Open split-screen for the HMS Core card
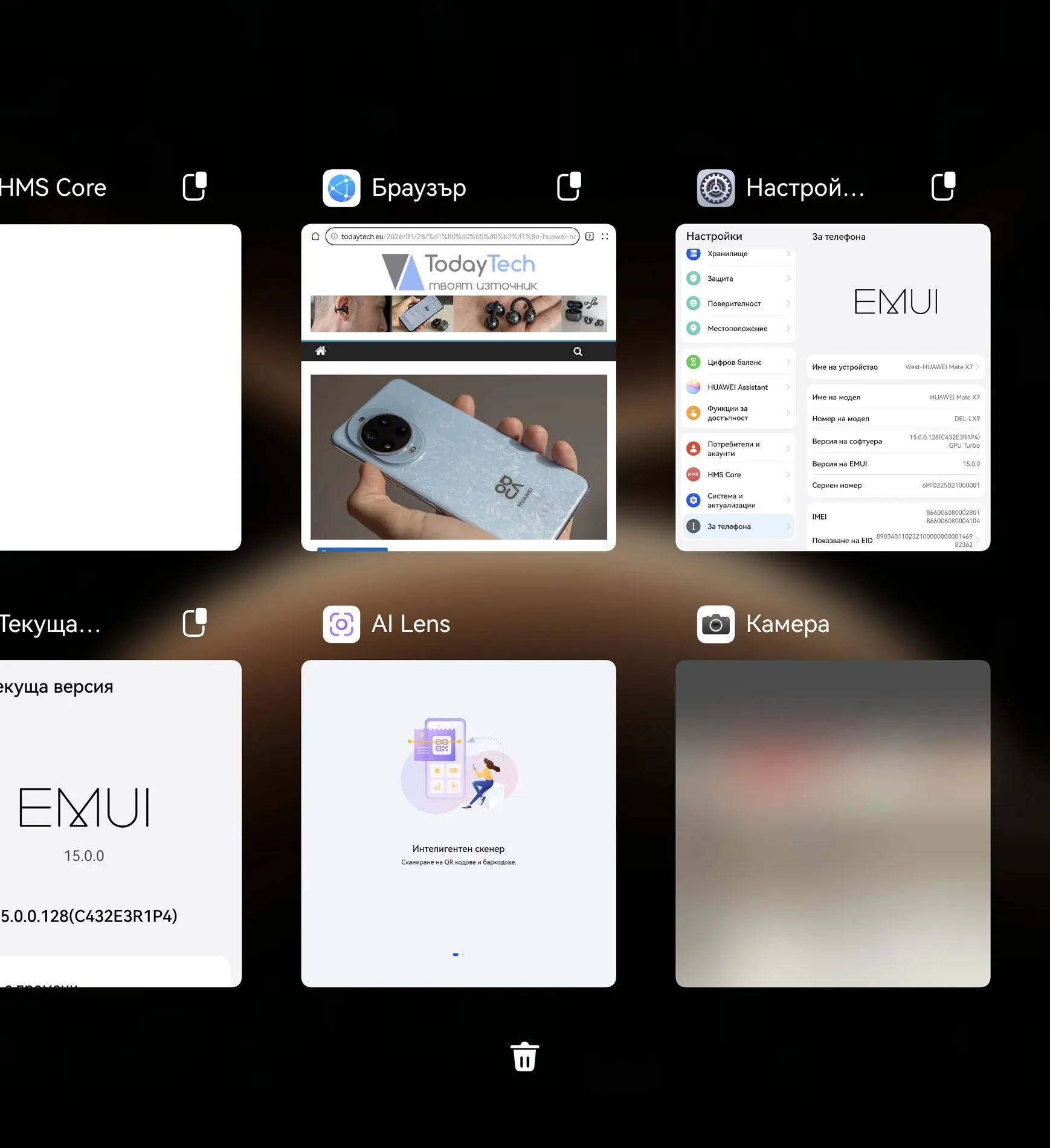The height and width of the screenshot is (1148, 1050). point(195,186)
